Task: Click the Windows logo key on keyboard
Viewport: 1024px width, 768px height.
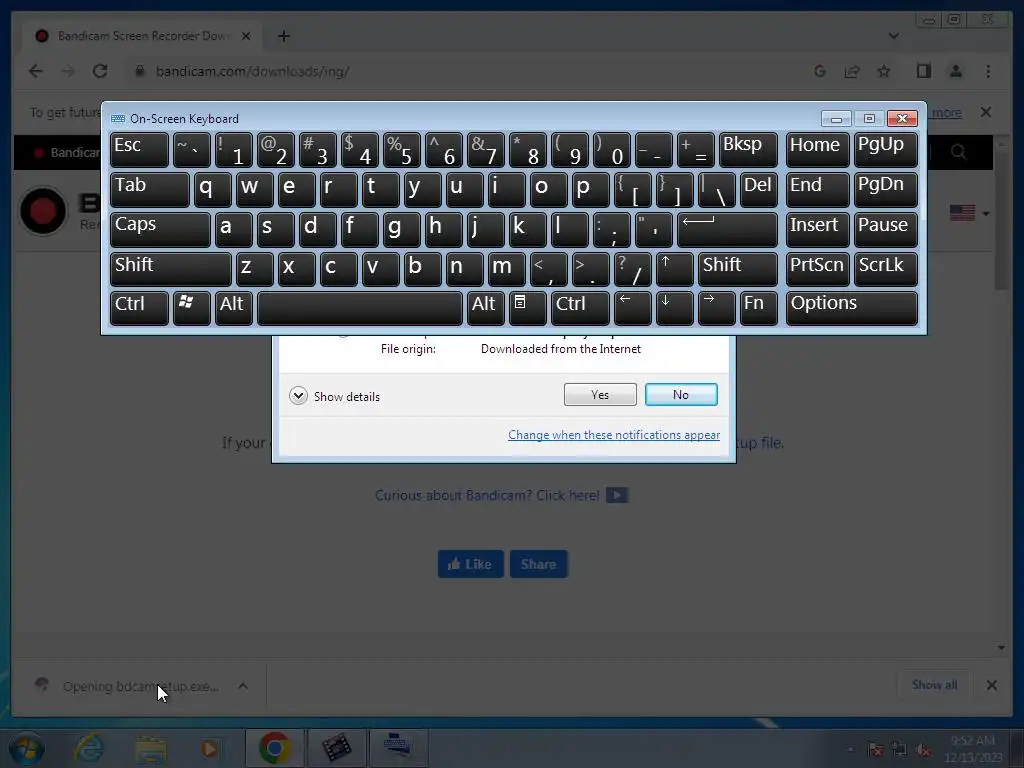Action: coord(191,308)
